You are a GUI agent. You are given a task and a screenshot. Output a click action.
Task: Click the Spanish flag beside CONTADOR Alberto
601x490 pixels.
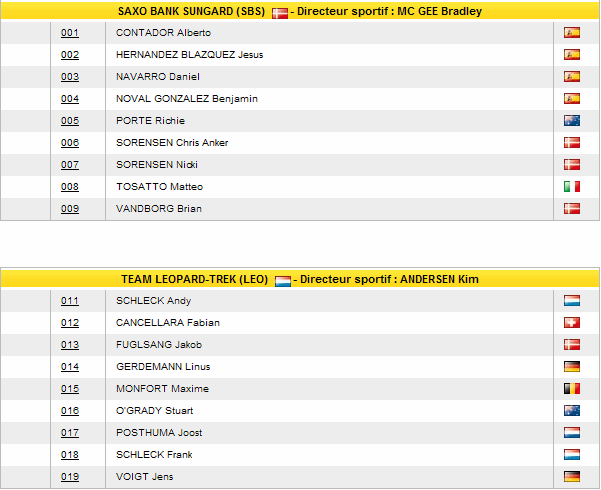572,33
